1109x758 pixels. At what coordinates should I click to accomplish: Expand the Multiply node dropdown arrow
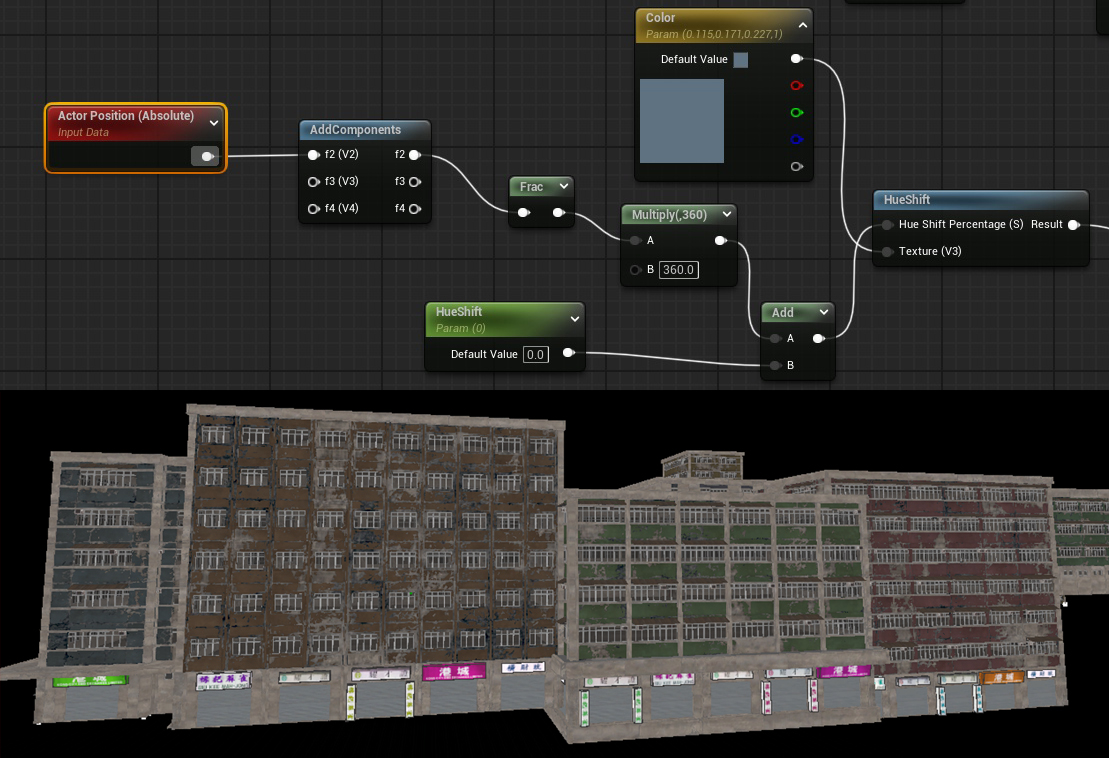pos(727,215)
